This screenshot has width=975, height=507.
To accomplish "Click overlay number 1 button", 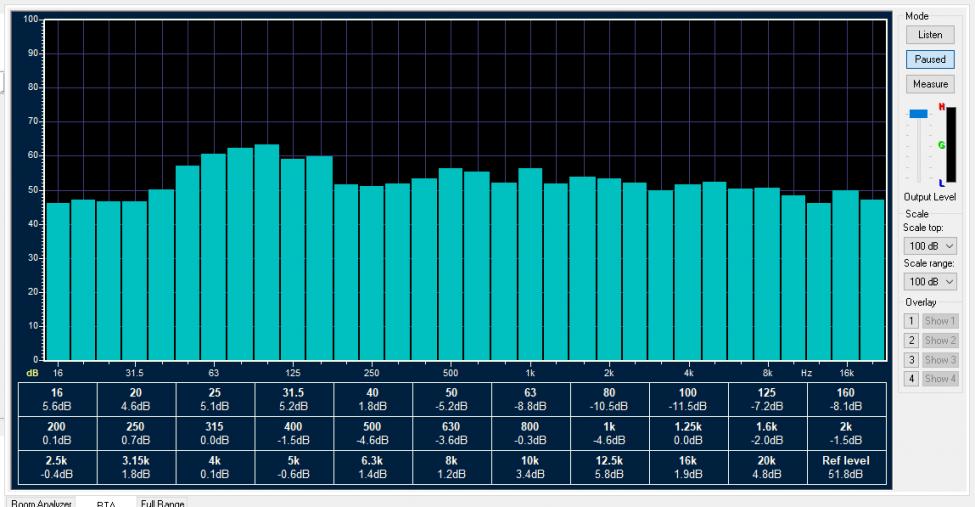I will pyautogui.click(x=911, y=321).
